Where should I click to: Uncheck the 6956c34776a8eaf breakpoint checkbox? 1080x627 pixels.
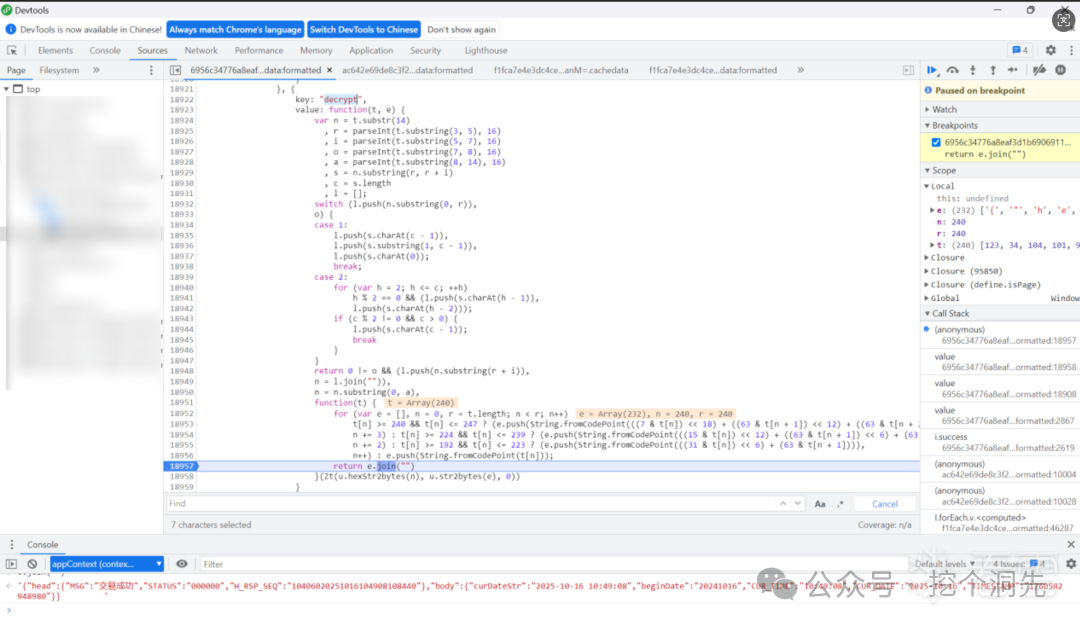click(x=936, y=143)
